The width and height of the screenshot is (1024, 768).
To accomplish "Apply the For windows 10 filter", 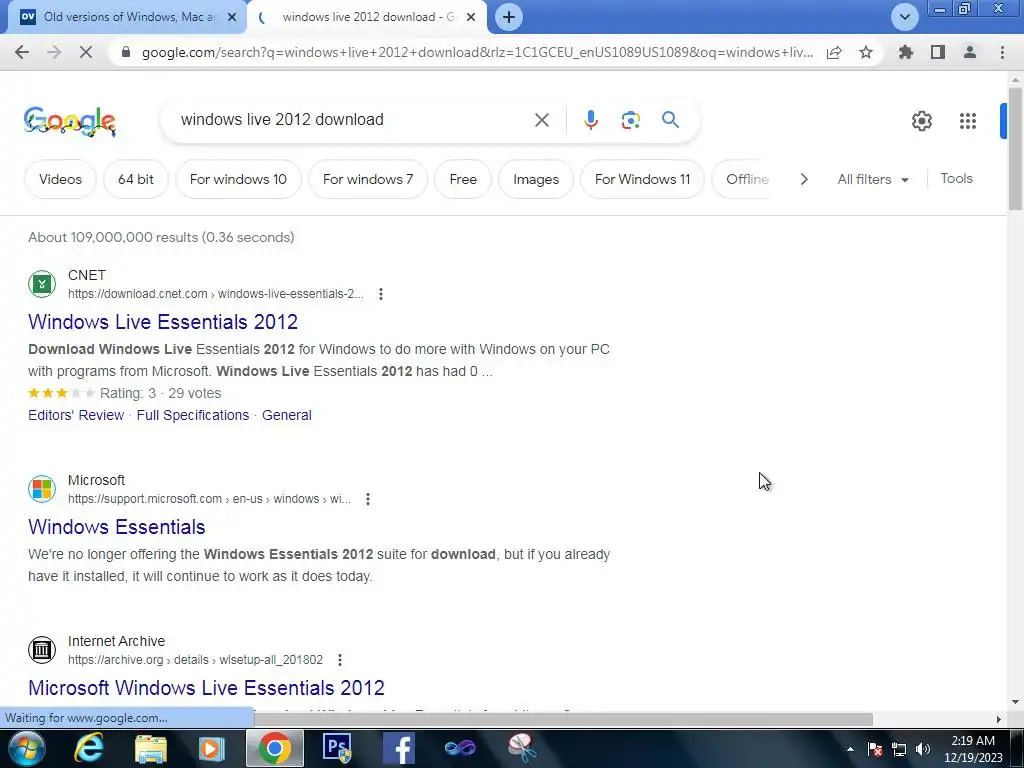I will pyautogui.click(x=238, y=179).
